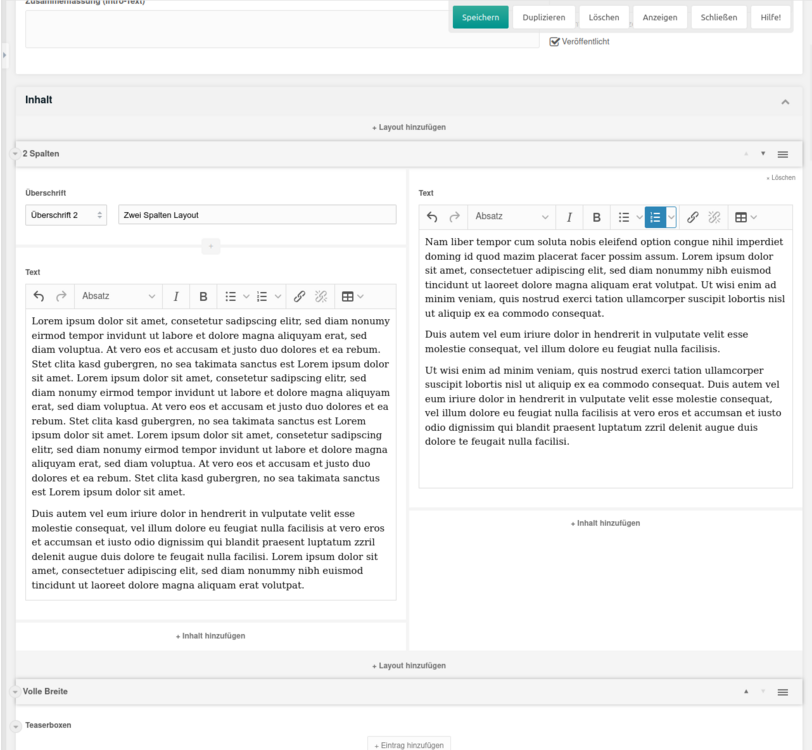Open the table menu in the right editor
The width and height of the screenshot is (812, 750).
pyautogui.click(x=746, y=217)
